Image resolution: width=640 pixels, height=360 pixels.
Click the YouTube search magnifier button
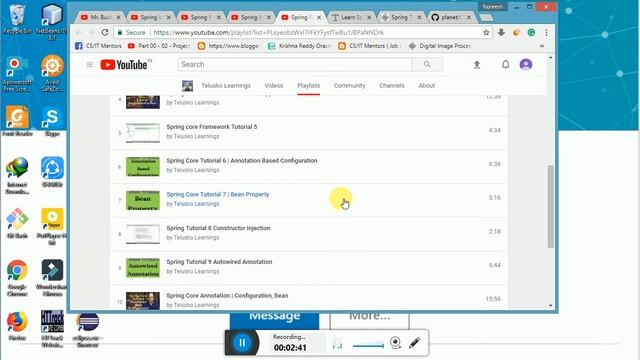(427, 64)
